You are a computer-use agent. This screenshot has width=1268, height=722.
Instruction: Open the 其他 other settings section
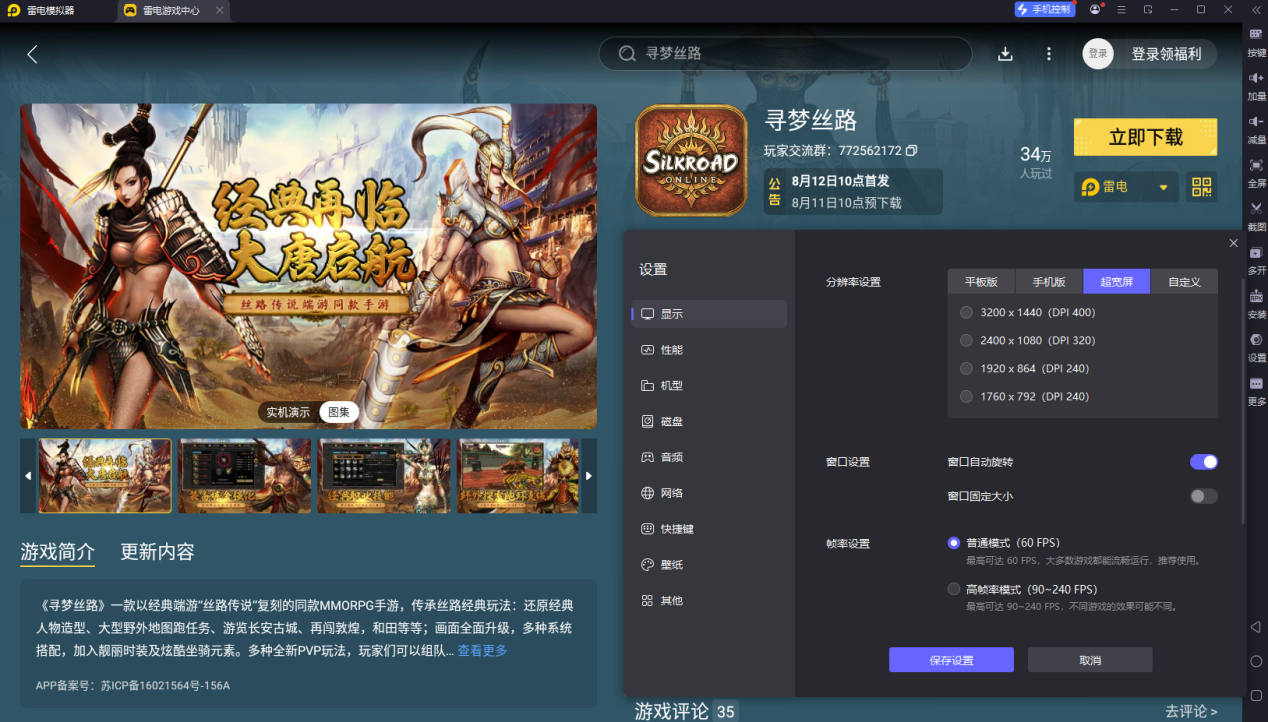pos(709,601)
